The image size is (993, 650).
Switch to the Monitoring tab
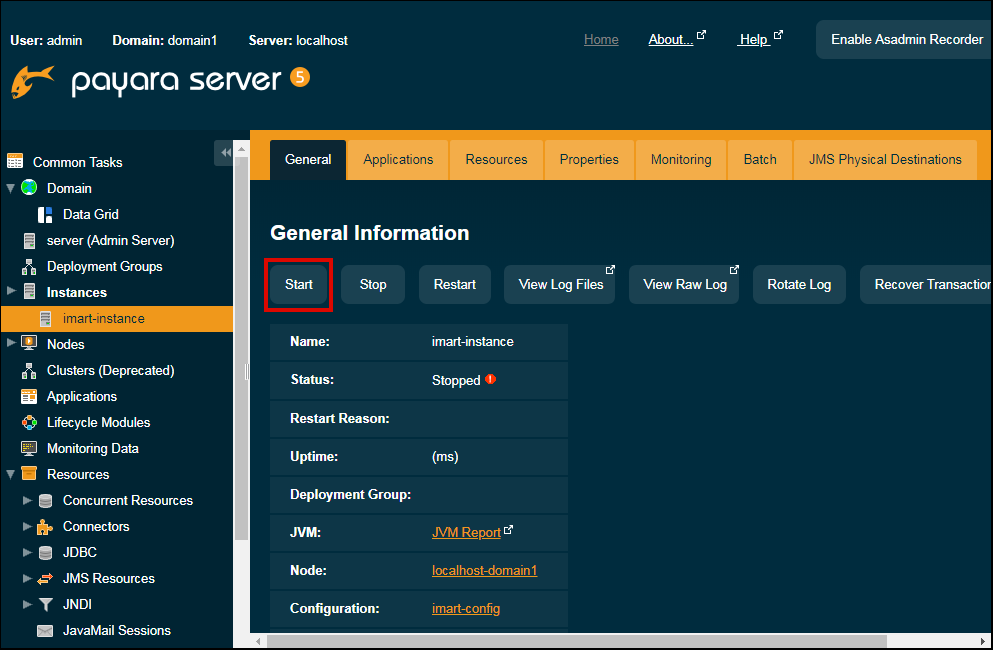680,159
